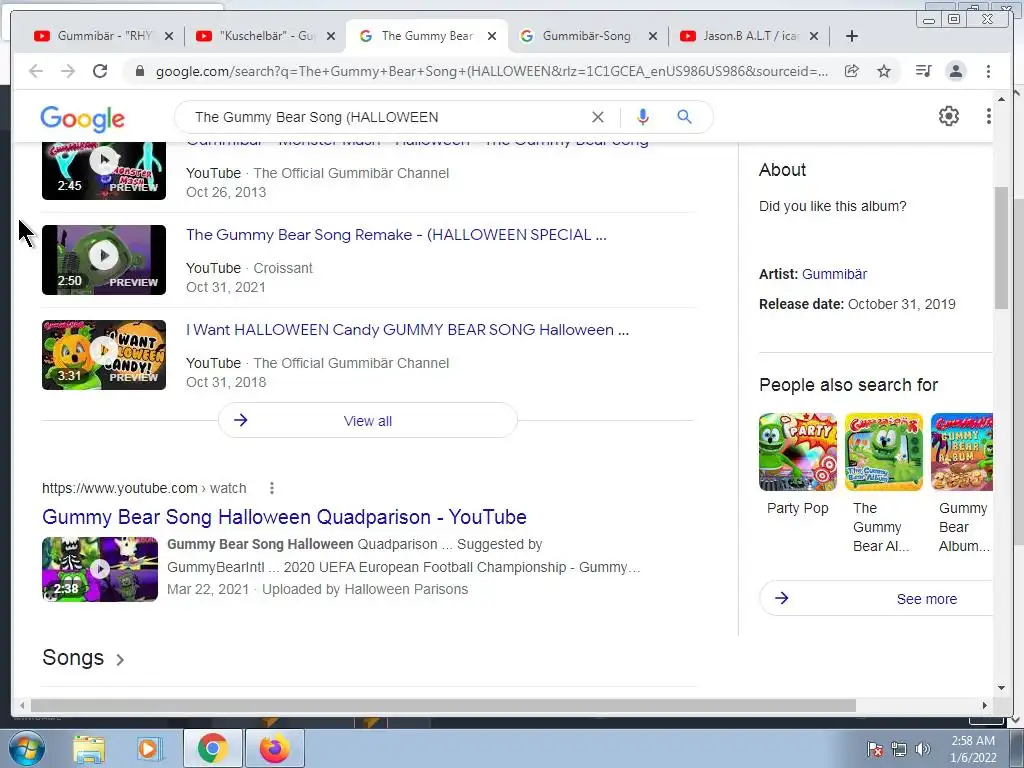Open The Gummy Bear Album cover
This screenshot has height=768, width=1024.
click(884, 452)
